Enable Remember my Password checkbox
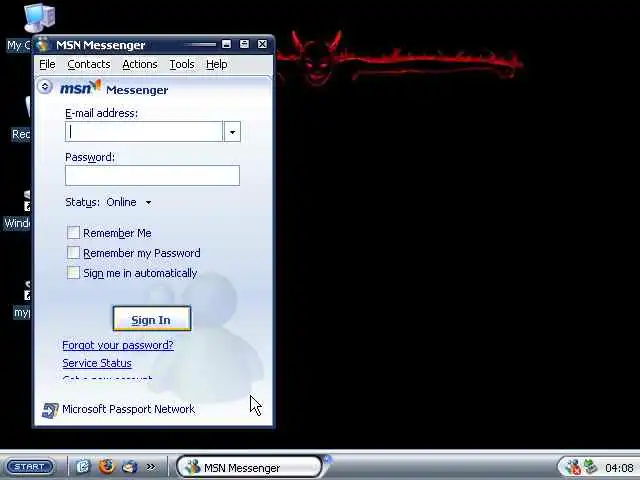Viewport: 640px width, 480px height. (73, 253)
